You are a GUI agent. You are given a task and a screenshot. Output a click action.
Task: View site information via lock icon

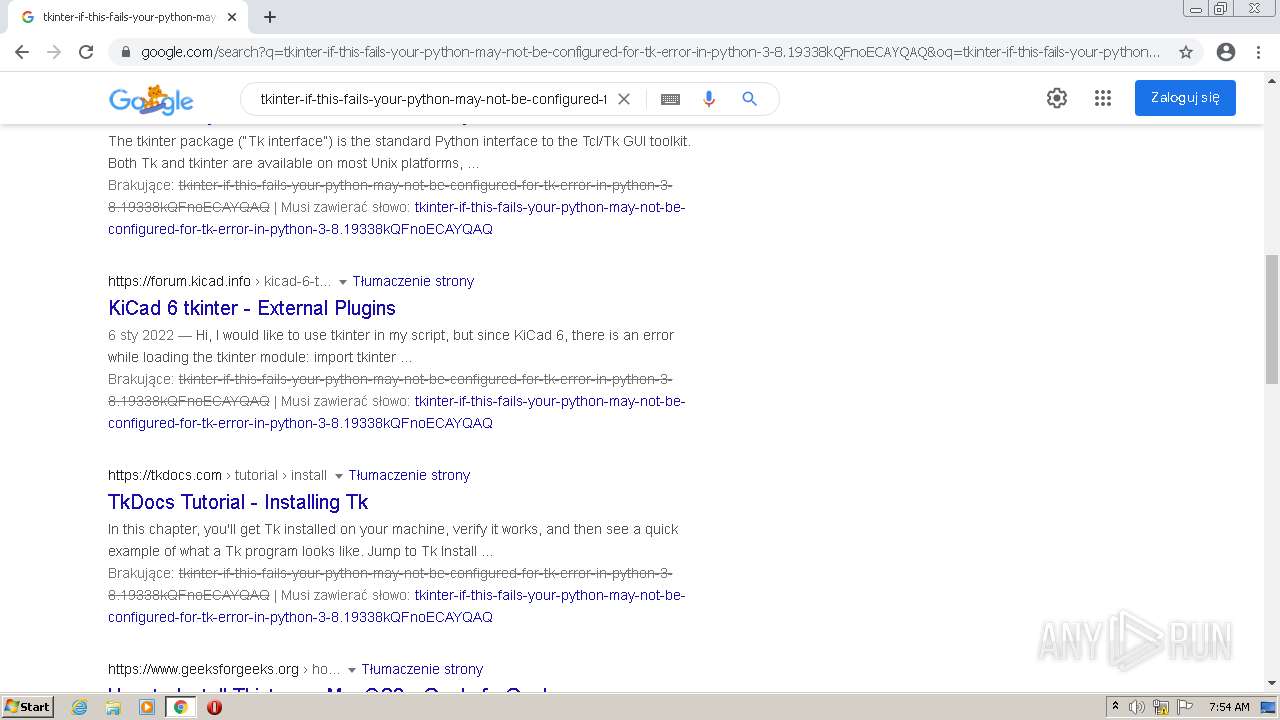click(x=126, y=52)
